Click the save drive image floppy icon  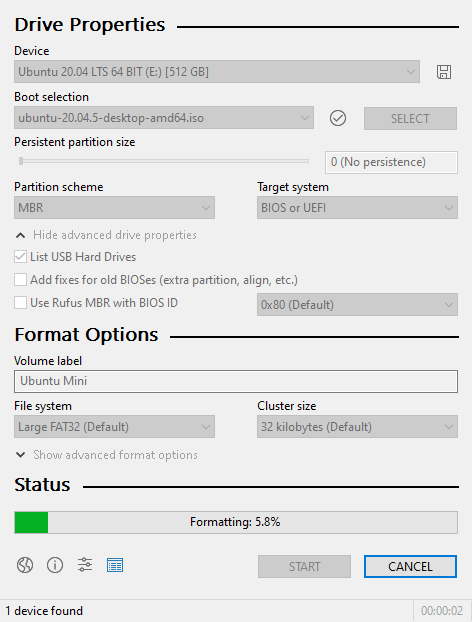(443, 72)
